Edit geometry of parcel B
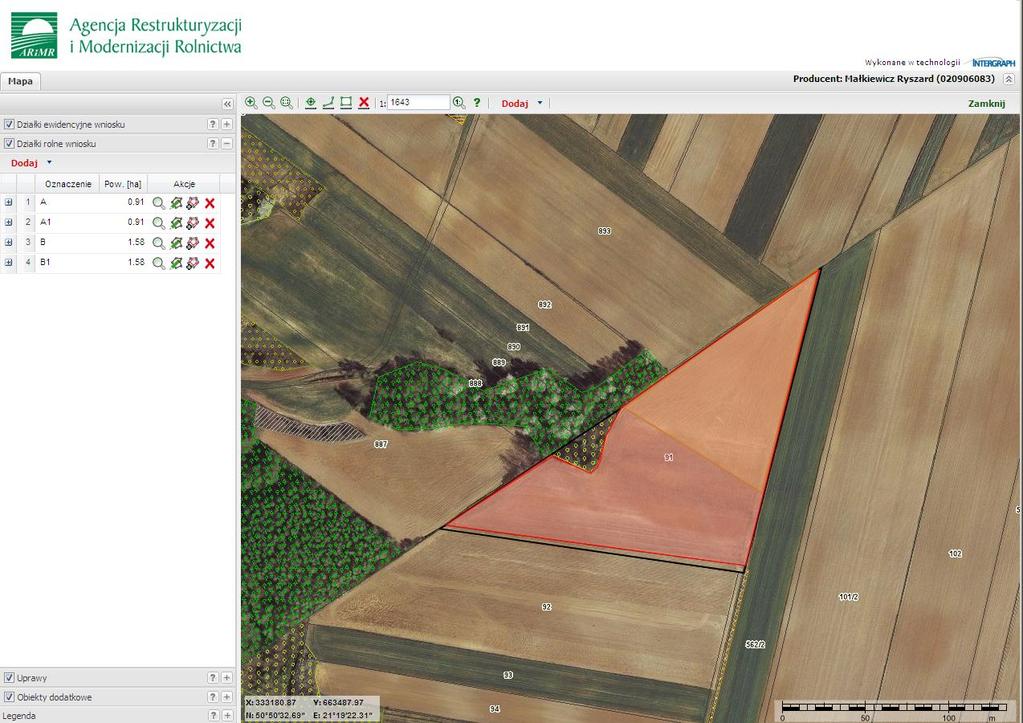The image size is (1023, 723). click(x=176, y=243)
